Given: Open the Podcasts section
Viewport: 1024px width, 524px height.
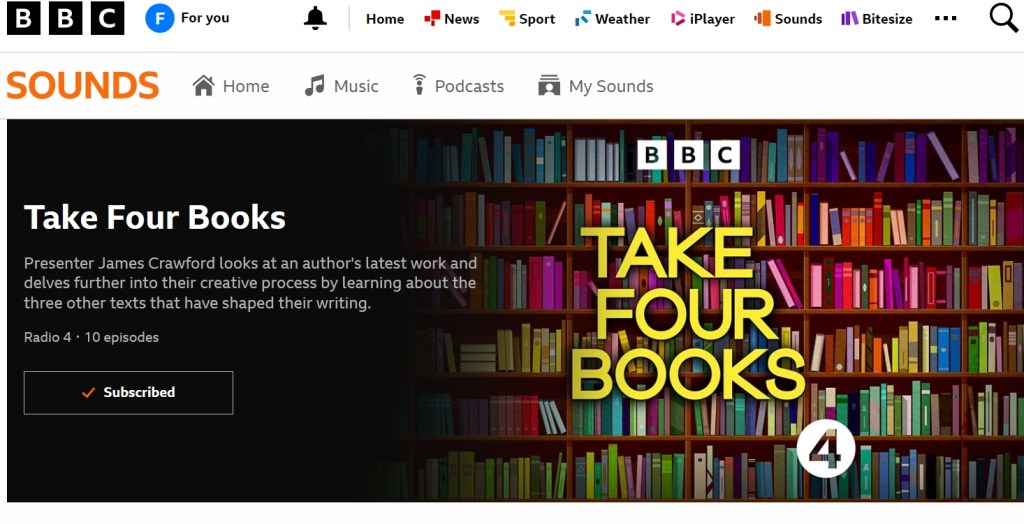Looking at the screenshot, I should [x=458, y=86].
